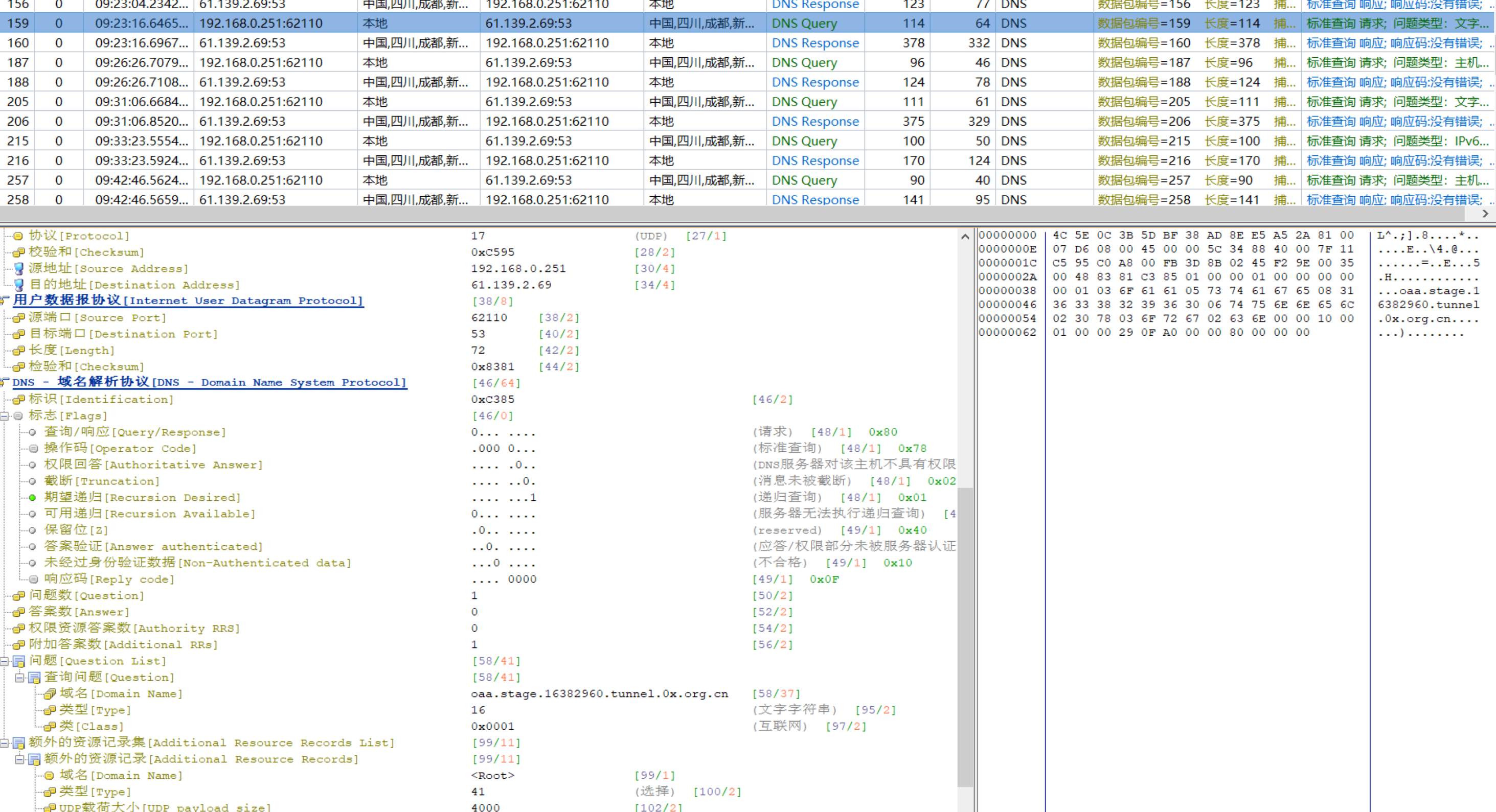Click the Operator Code flag icon
This screenshot has height=812, width=1496.
[x=34, y=449]
